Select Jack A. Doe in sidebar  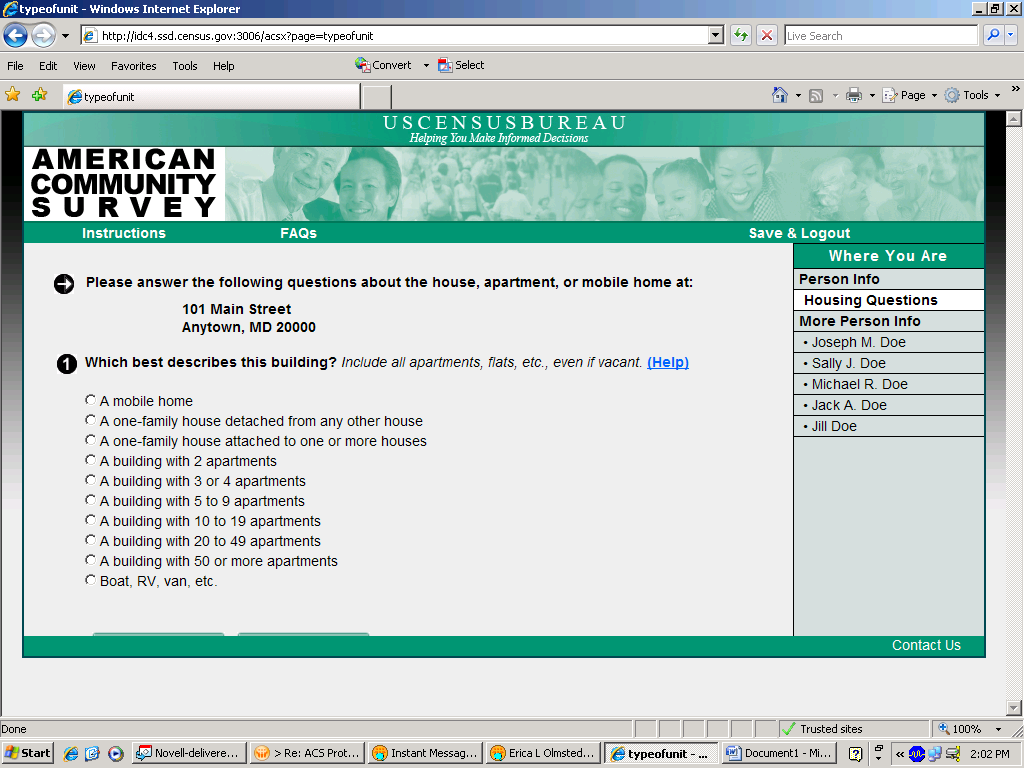coord(889,405)
